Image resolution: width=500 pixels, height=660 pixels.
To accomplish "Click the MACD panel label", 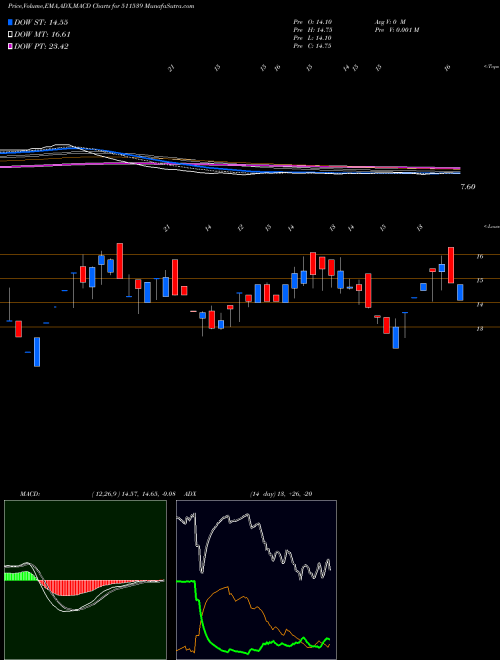I will (x=29, y=494).
